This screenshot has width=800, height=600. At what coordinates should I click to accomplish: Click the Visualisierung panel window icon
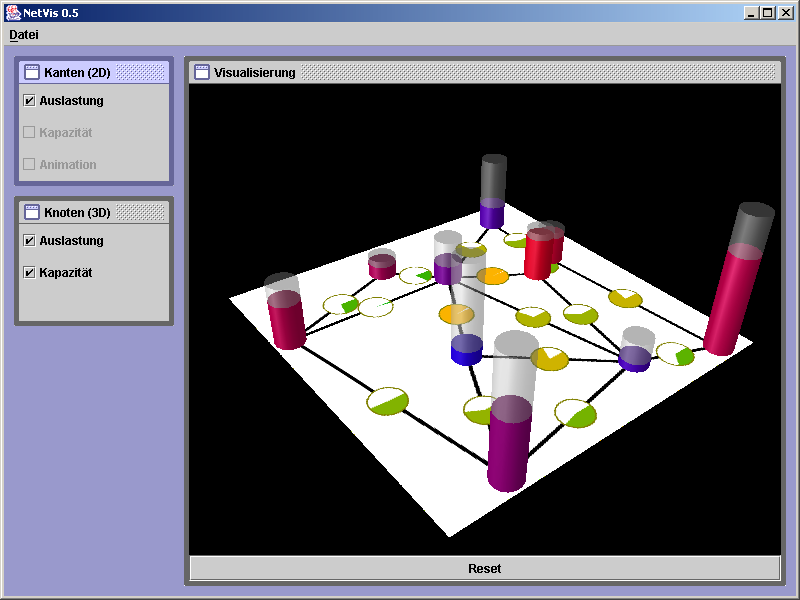[x=202, y=72]
